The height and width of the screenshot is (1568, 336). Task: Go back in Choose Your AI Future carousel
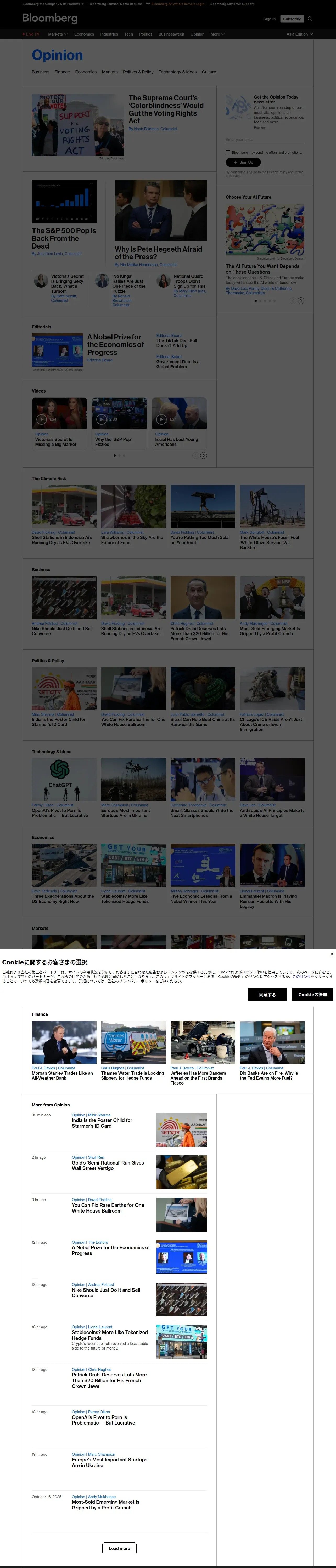pyautogui.click(x=293, y=301)
